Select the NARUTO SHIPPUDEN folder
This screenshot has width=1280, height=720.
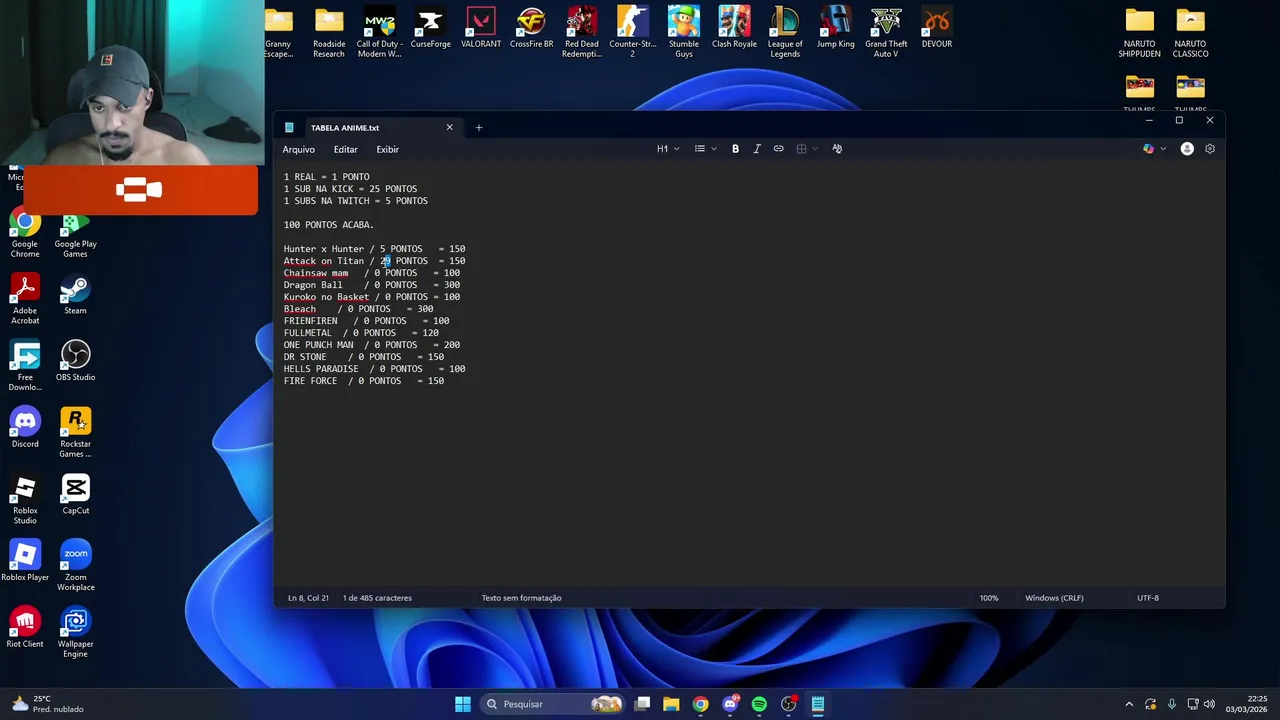point(1139,33)
